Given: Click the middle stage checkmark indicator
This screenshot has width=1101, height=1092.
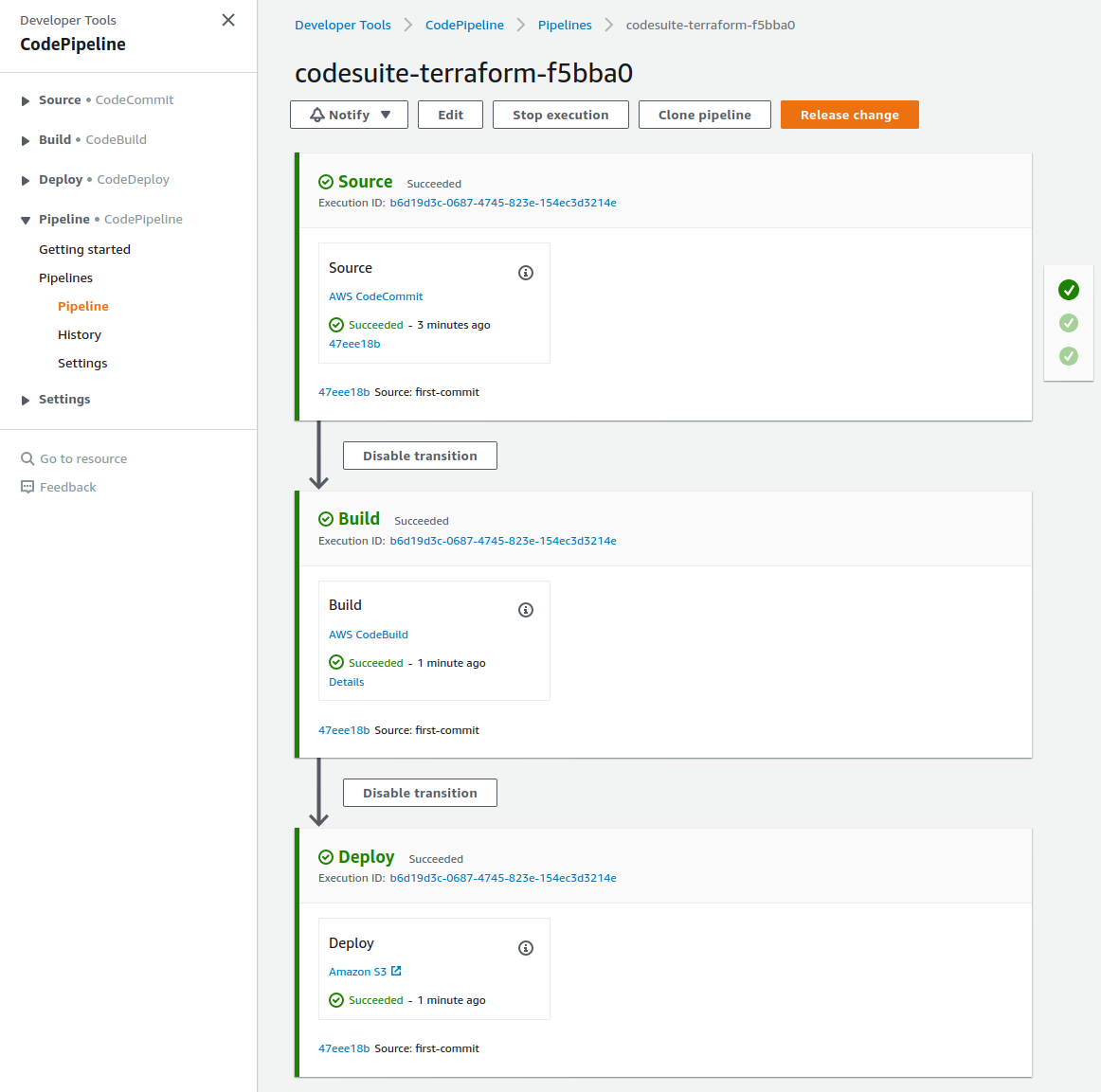Looking at the screenshot, I should 1069,323.
